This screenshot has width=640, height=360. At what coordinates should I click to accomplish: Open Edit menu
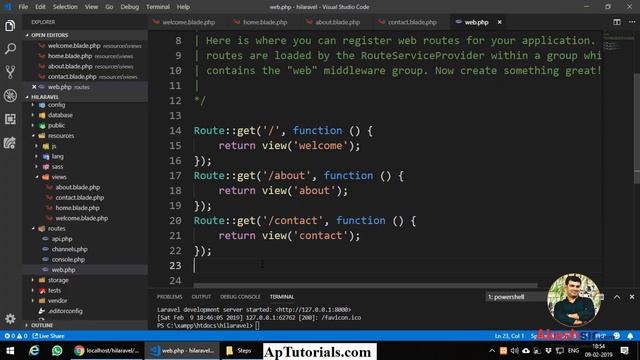40,7
